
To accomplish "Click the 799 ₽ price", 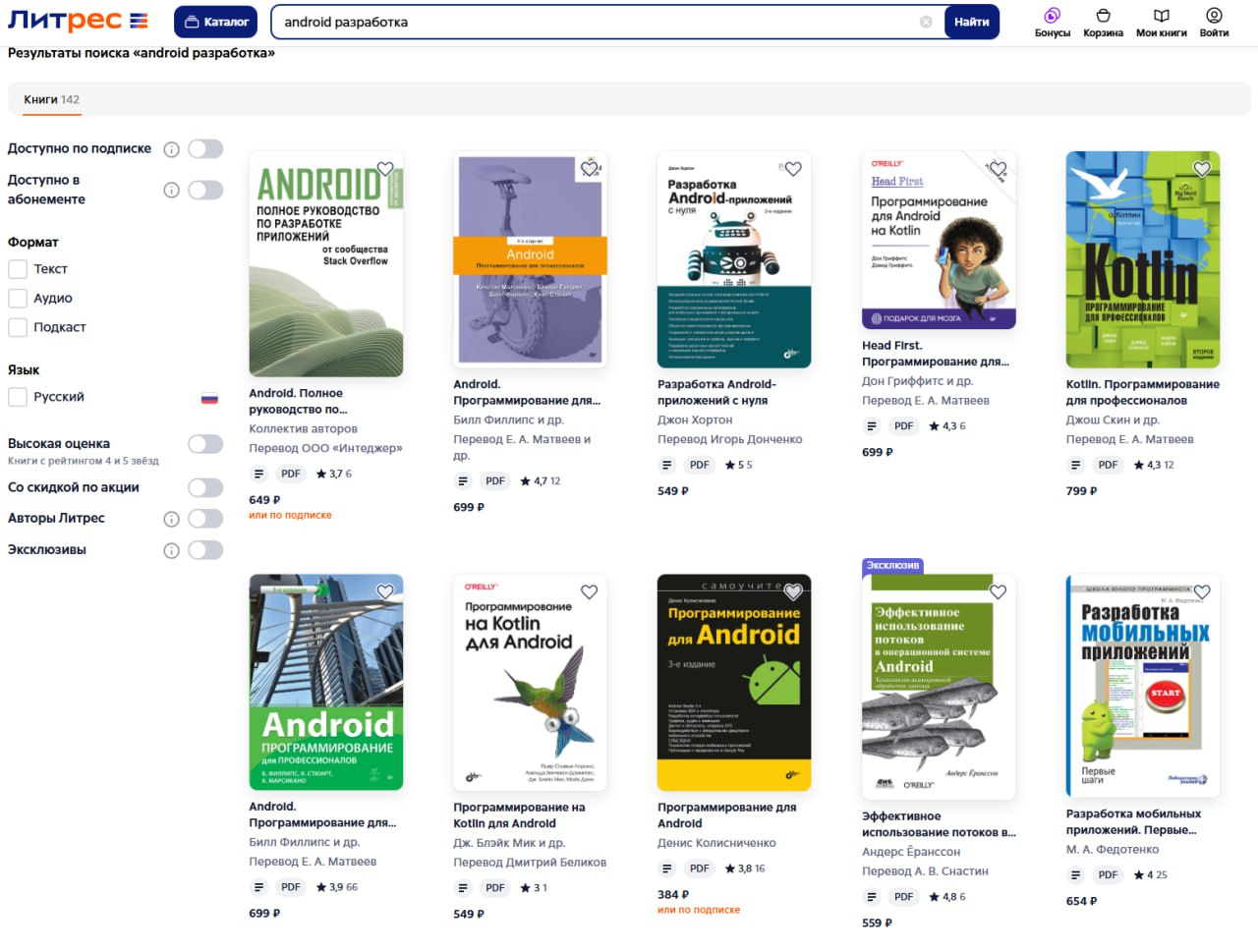I will (1081, 491).
